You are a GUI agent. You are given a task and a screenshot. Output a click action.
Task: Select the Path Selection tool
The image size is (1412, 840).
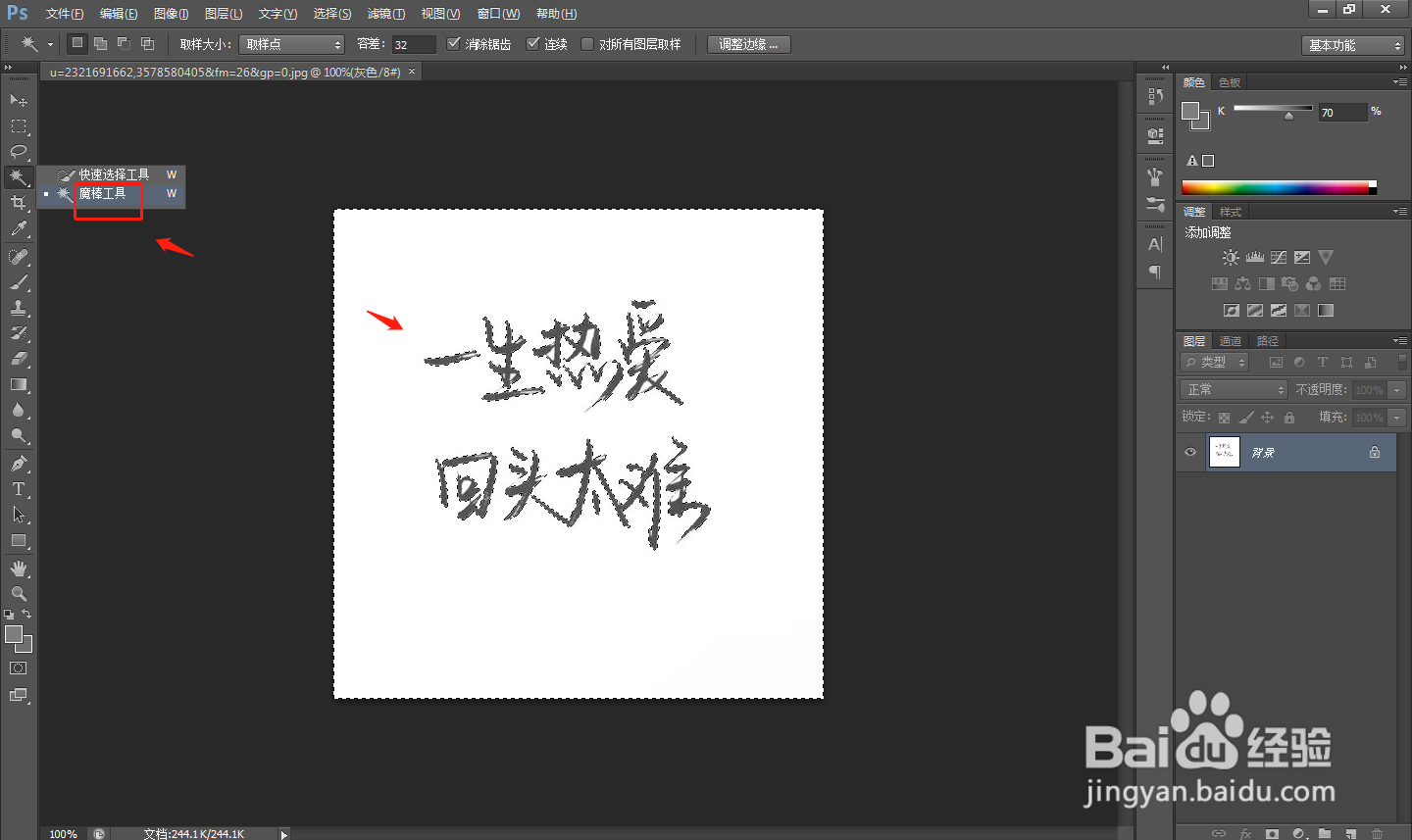[x=19, y=515]
